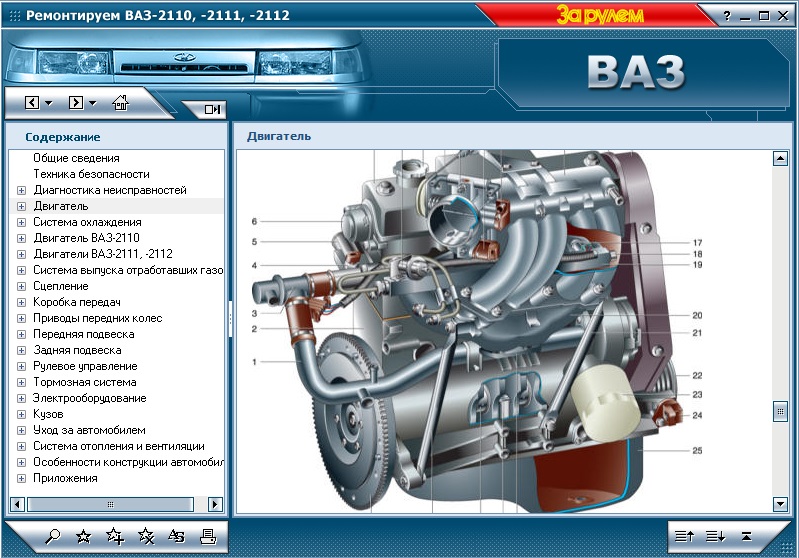799x558 pixels.
Task: Click the next section lines-down icon
Action: coord(715,536)
